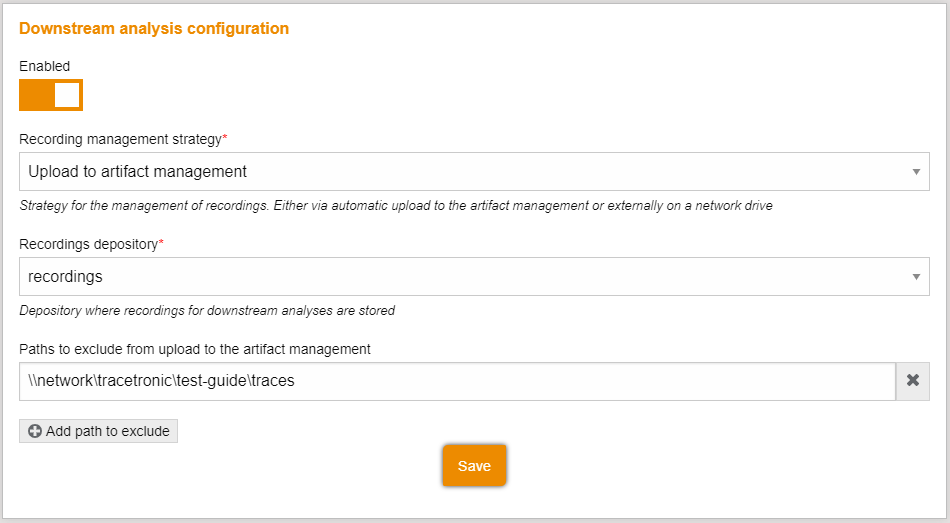Click the Add path to exclude button
Image resolution: width=950 pixels, height=523 pixels.
[x=98, y=431]
